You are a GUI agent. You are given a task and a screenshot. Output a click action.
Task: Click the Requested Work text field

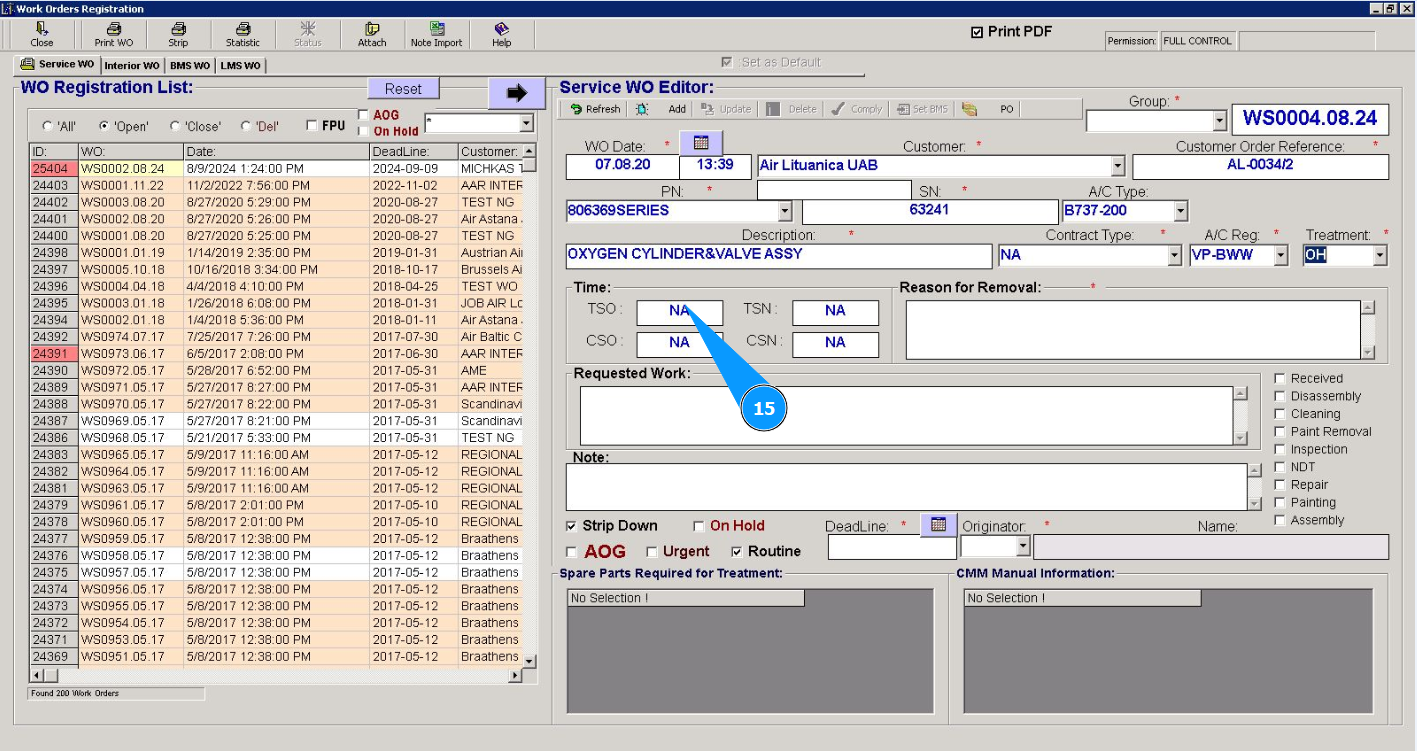[905, 415]
